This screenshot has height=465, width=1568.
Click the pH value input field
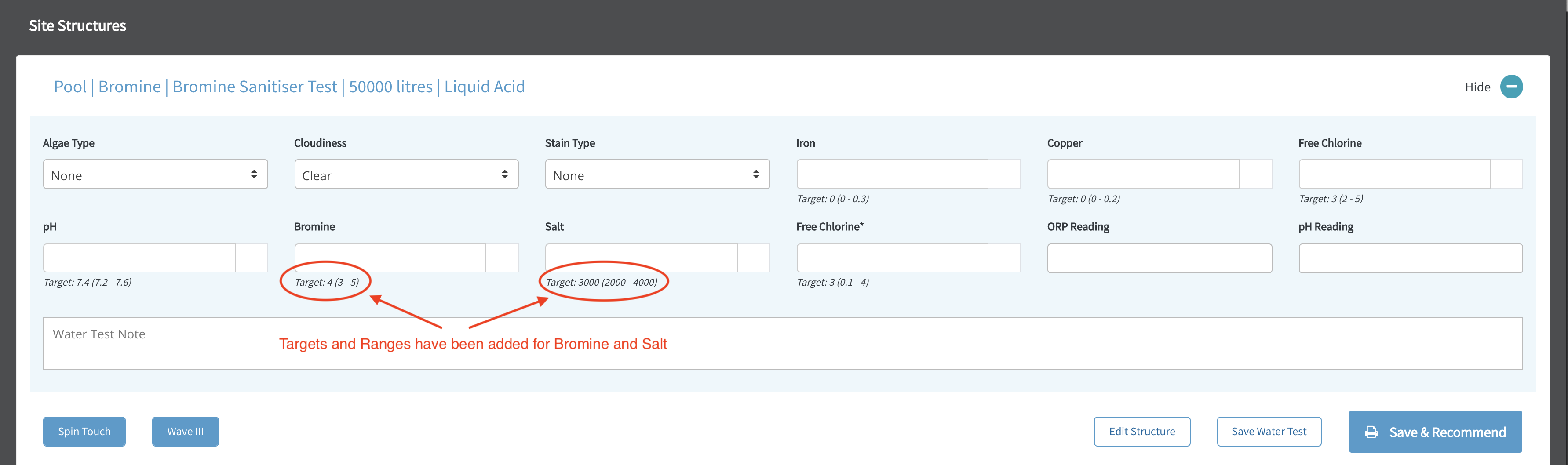[x=139, y=258]
